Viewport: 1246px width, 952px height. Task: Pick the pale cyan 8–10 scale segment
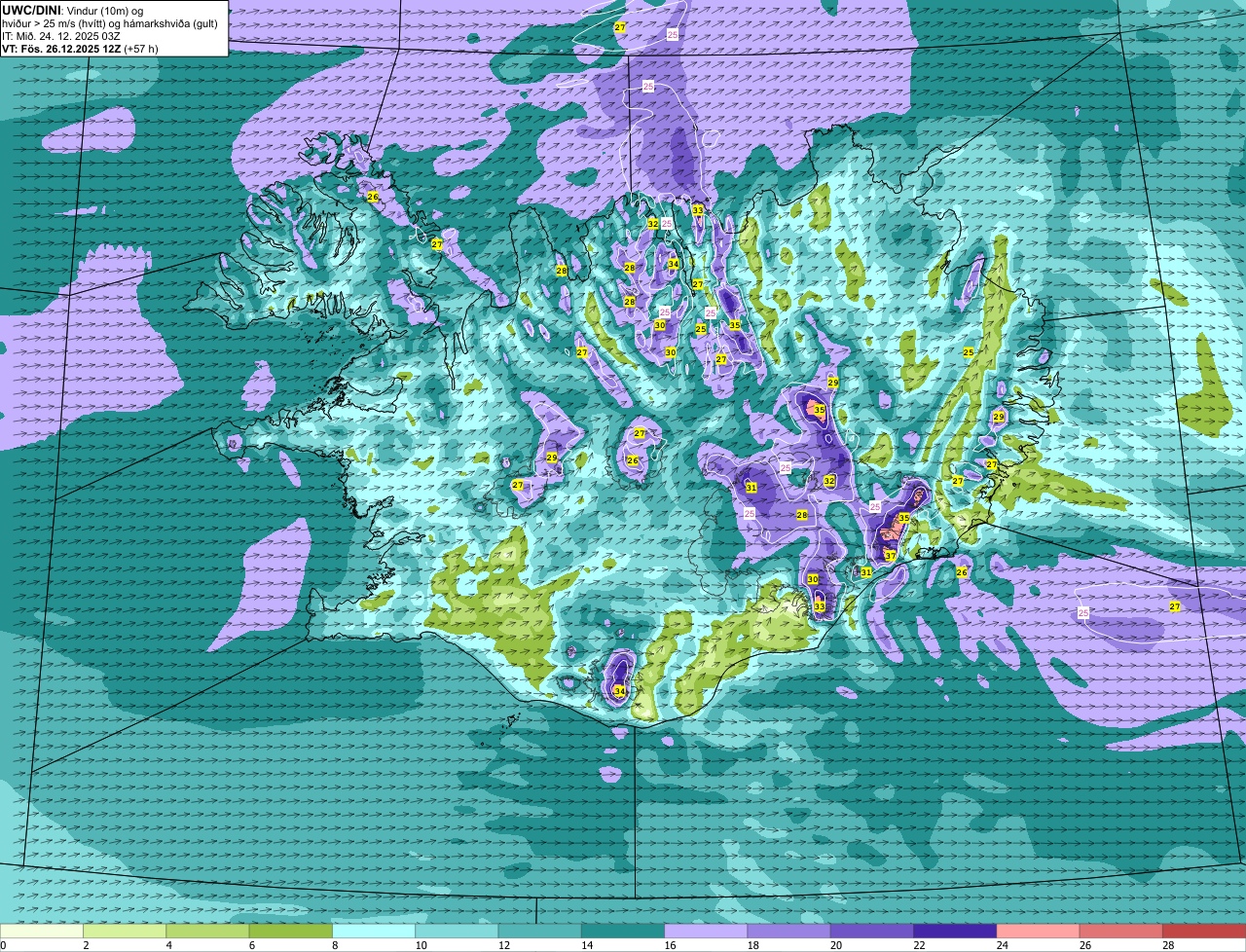tap(374, 931)
